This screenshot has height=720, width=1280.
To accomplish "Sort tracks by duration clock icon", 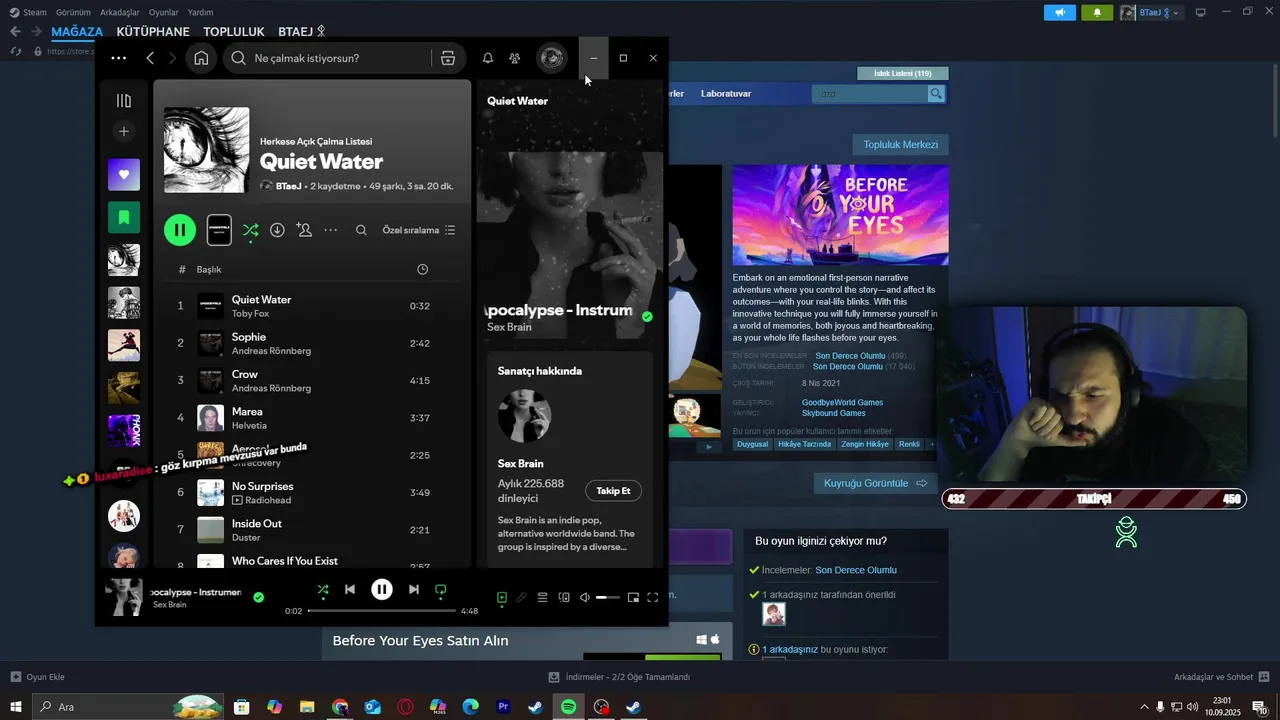I will 422,269.
